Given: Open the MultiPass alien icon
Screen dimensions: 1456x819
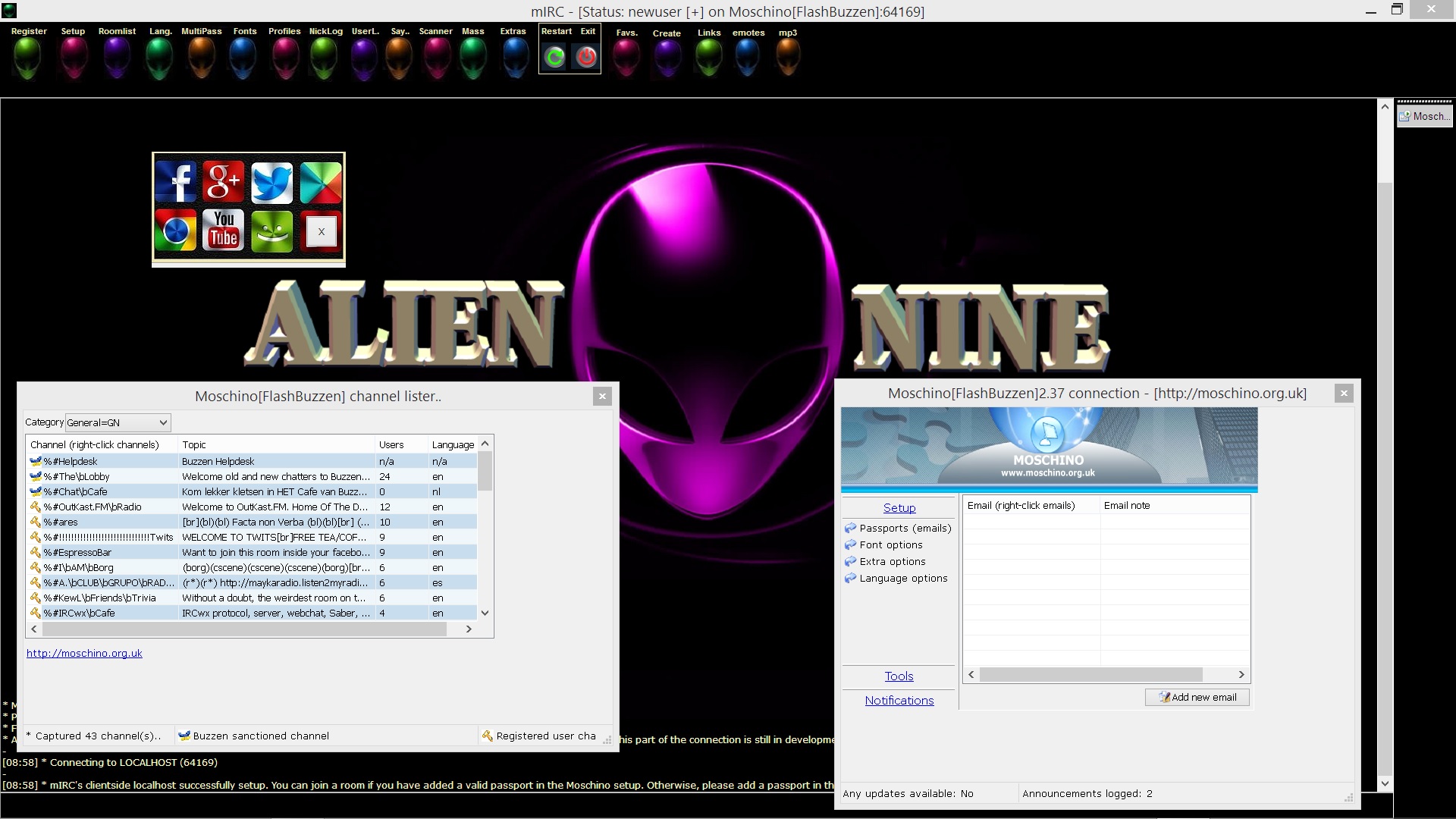Looking at the screenshot, I should click(x=202, y=58).
